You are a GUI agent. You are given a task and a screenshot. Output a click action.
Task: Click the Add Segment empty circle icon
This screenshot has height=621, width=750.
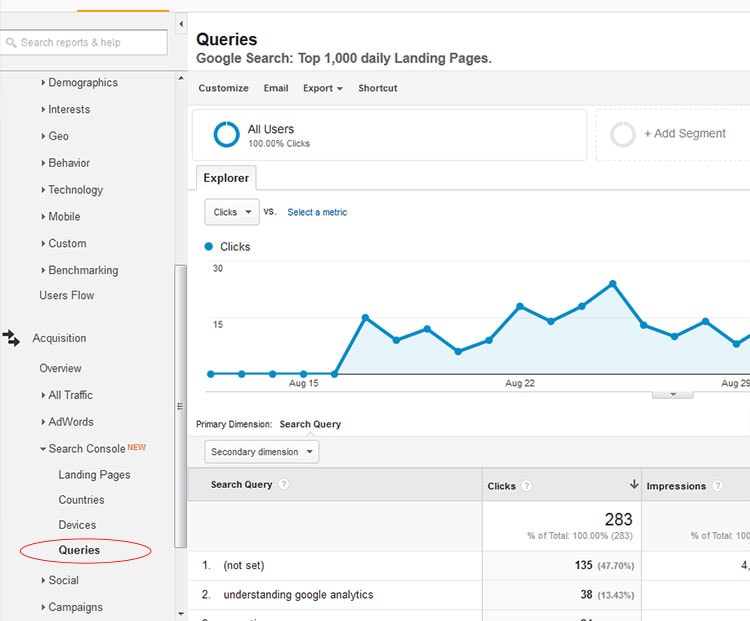pyautogui.click(x=623, y=134)
